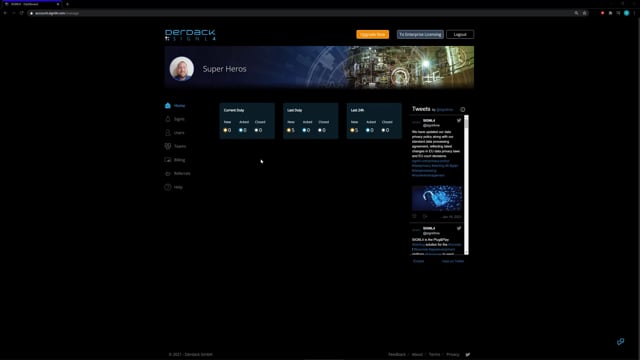Click the @signl4 handle next to Tweets
This screenshot has height=360, width=640.
(444, 110)
